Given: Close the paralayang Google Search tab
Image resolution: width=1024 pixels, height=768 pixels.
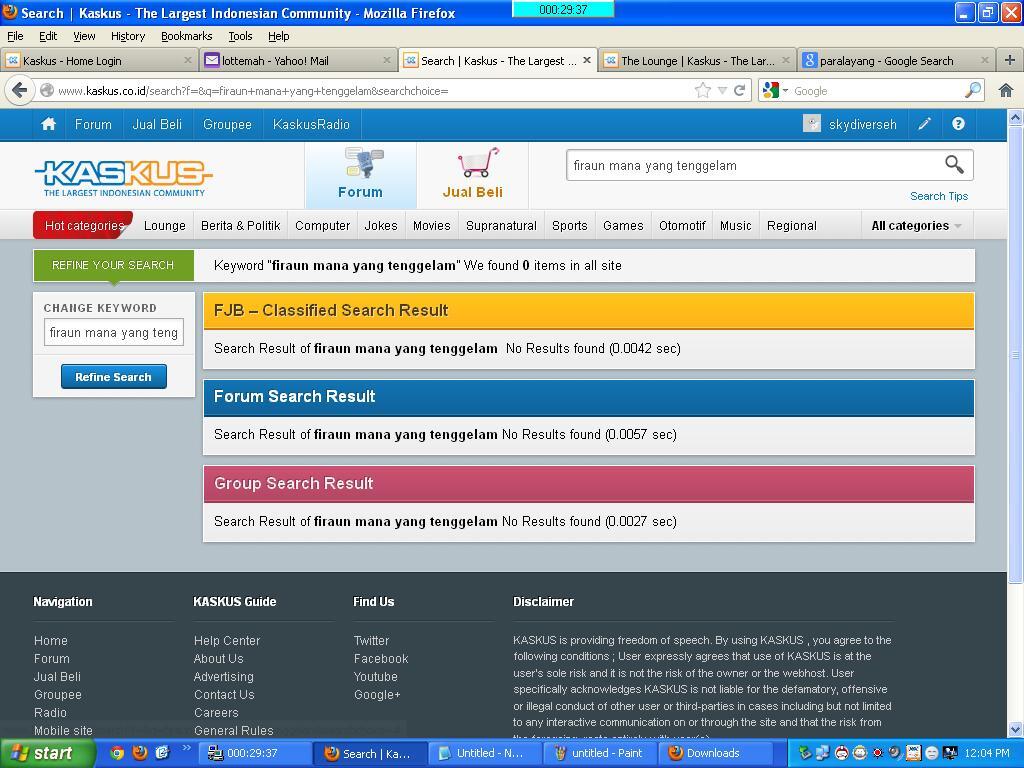Looking at the screenshot, I should [x=985, y=60].
